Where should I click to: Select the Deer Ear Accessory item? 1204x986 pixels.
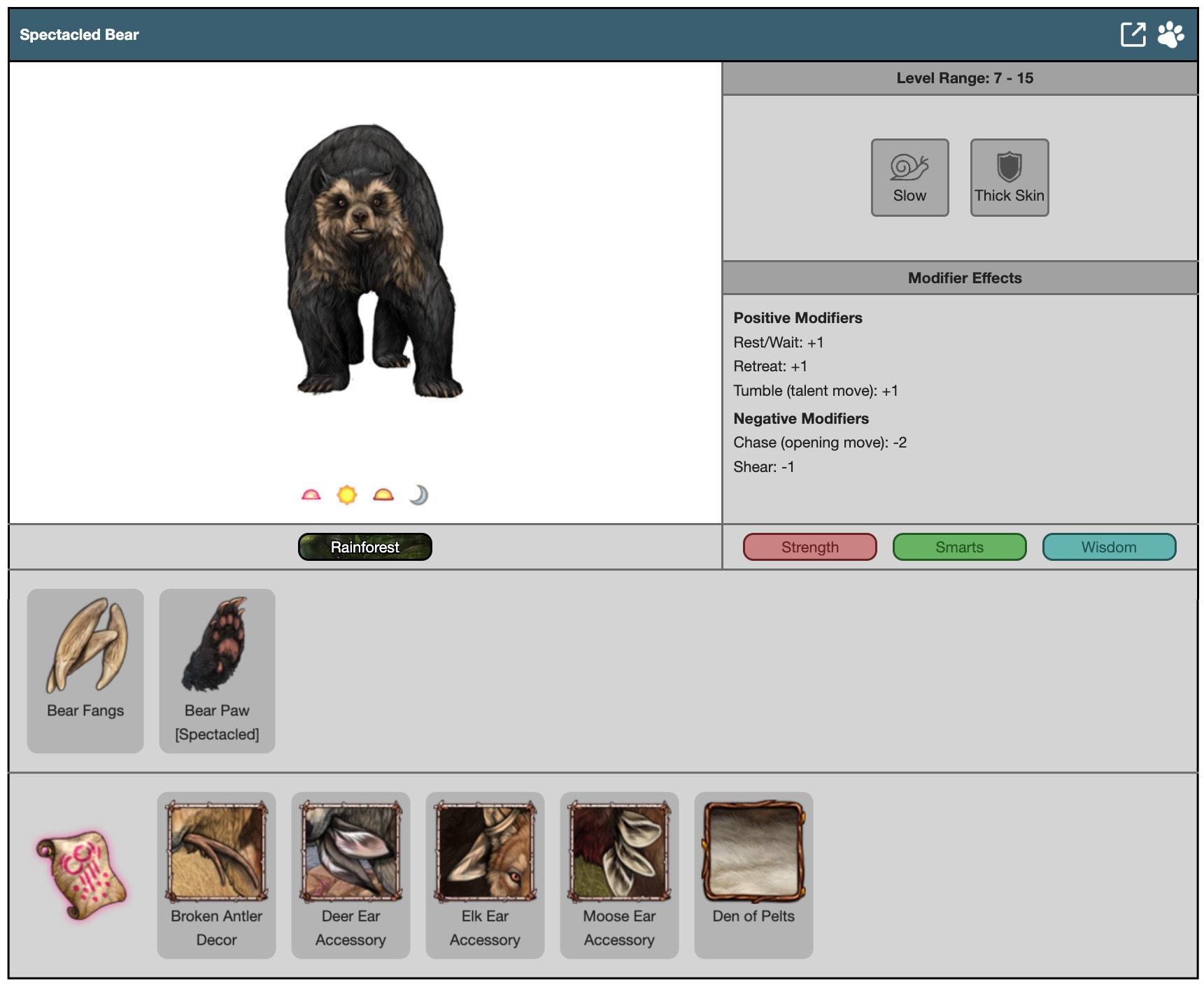click(350, 874)
